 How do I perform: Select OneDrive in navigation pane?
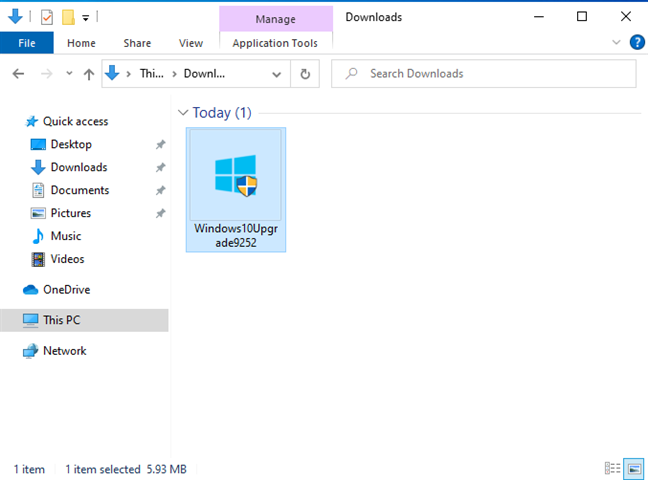click(67, 289)
